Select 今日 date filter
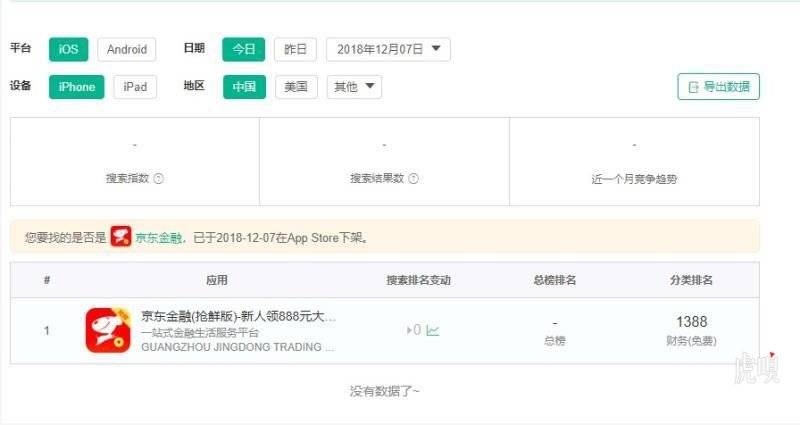The height and width of the screenshot is (425, 800). pos(243,49)
